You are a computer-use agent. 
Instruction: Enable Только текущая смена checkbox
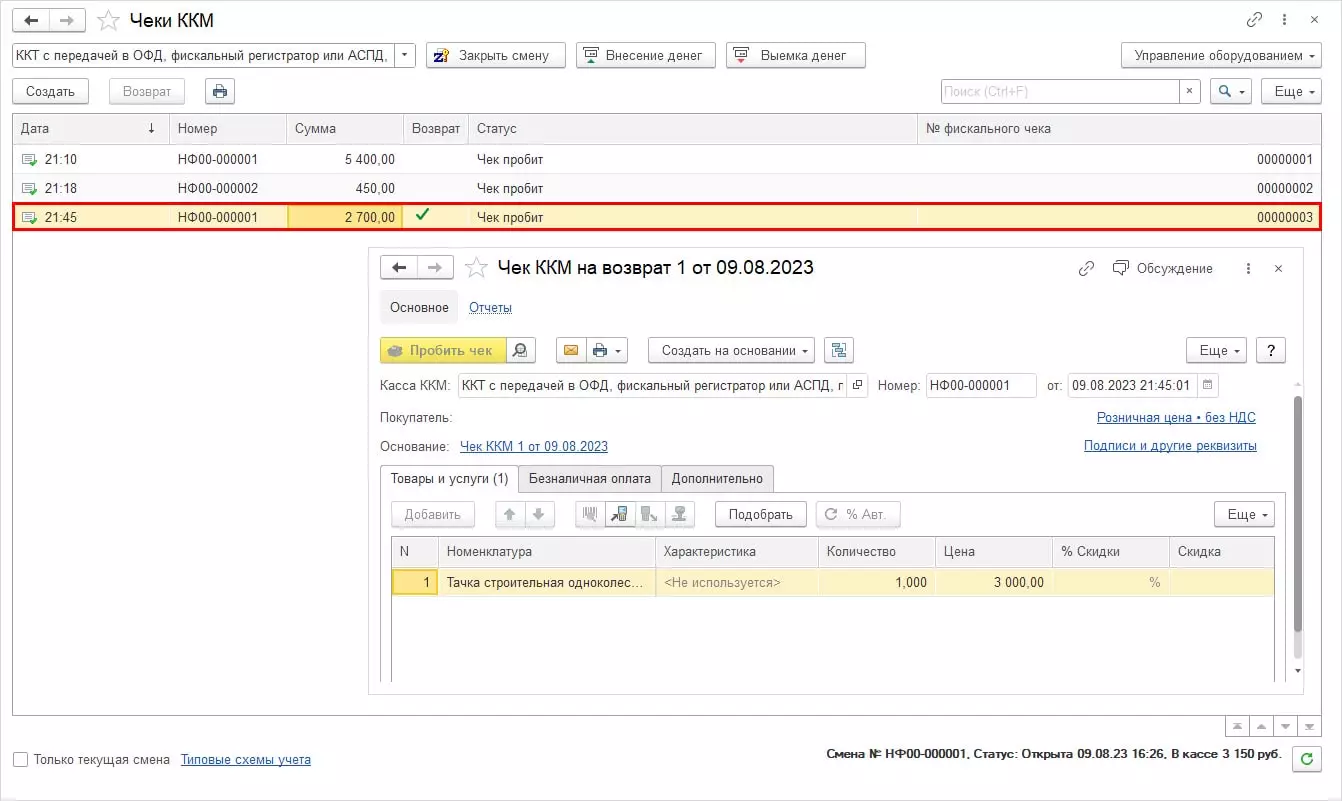(x=21, y=759)
